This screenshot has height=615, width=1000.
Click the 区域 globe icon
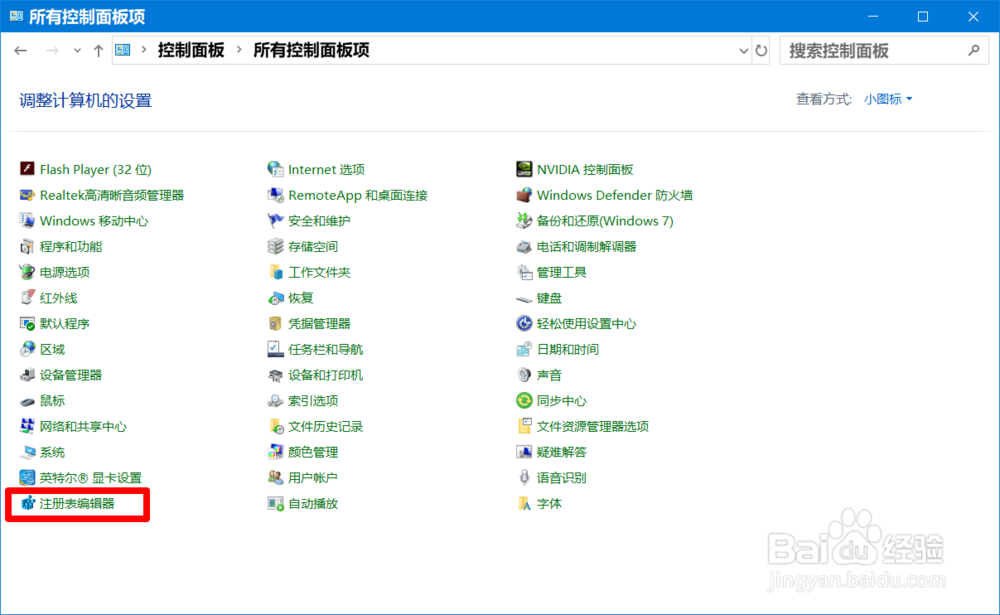pyautogui.click(x=27, y=349)
